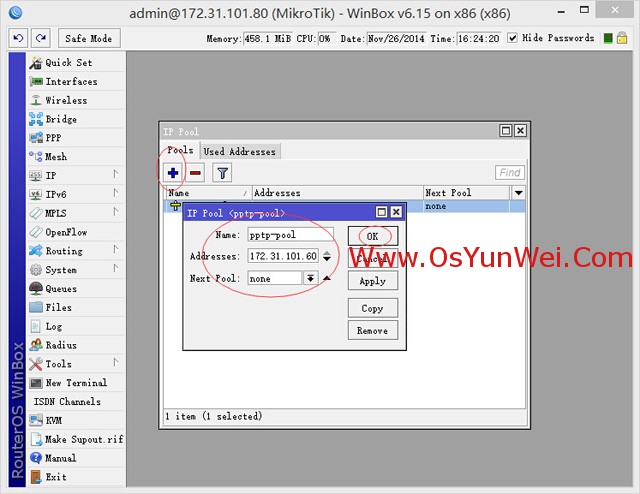The width and height of the screenshot is (640, 494).
Task: Click the green traffic indicator icon
Action: (x=608, y=38)
